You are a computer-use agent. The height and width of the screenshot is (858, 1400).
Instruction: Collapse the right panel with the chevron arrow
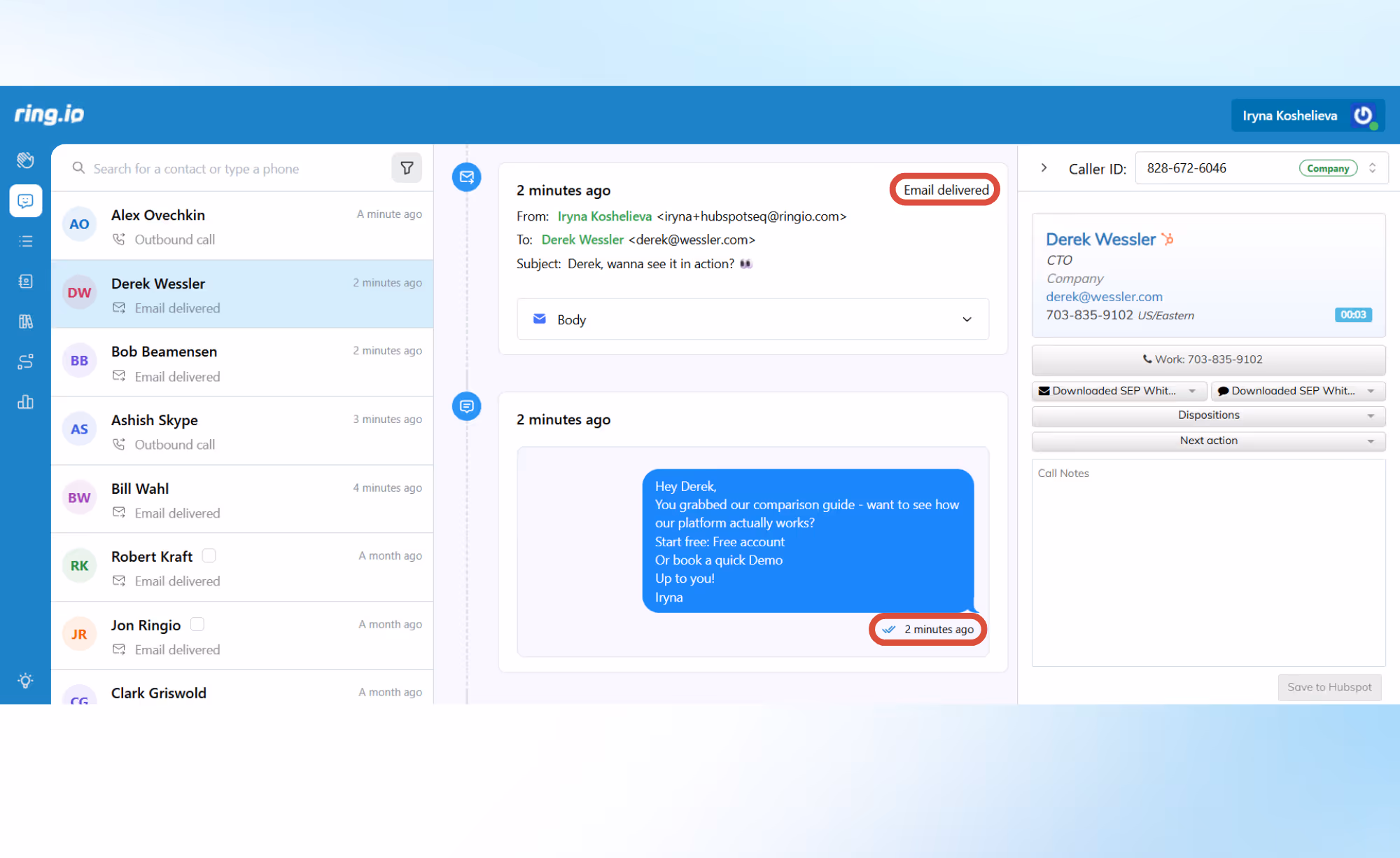pos(1044,168)
